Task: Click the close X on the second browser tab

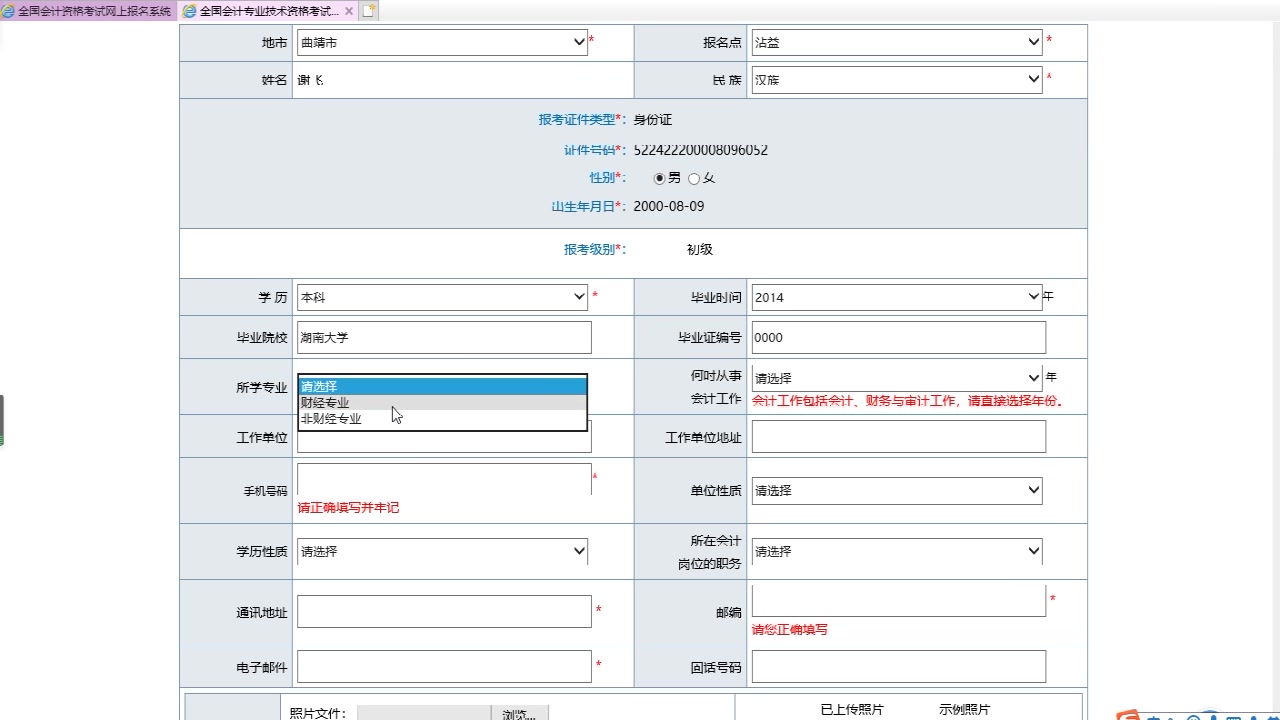Action: click(348, 11)
